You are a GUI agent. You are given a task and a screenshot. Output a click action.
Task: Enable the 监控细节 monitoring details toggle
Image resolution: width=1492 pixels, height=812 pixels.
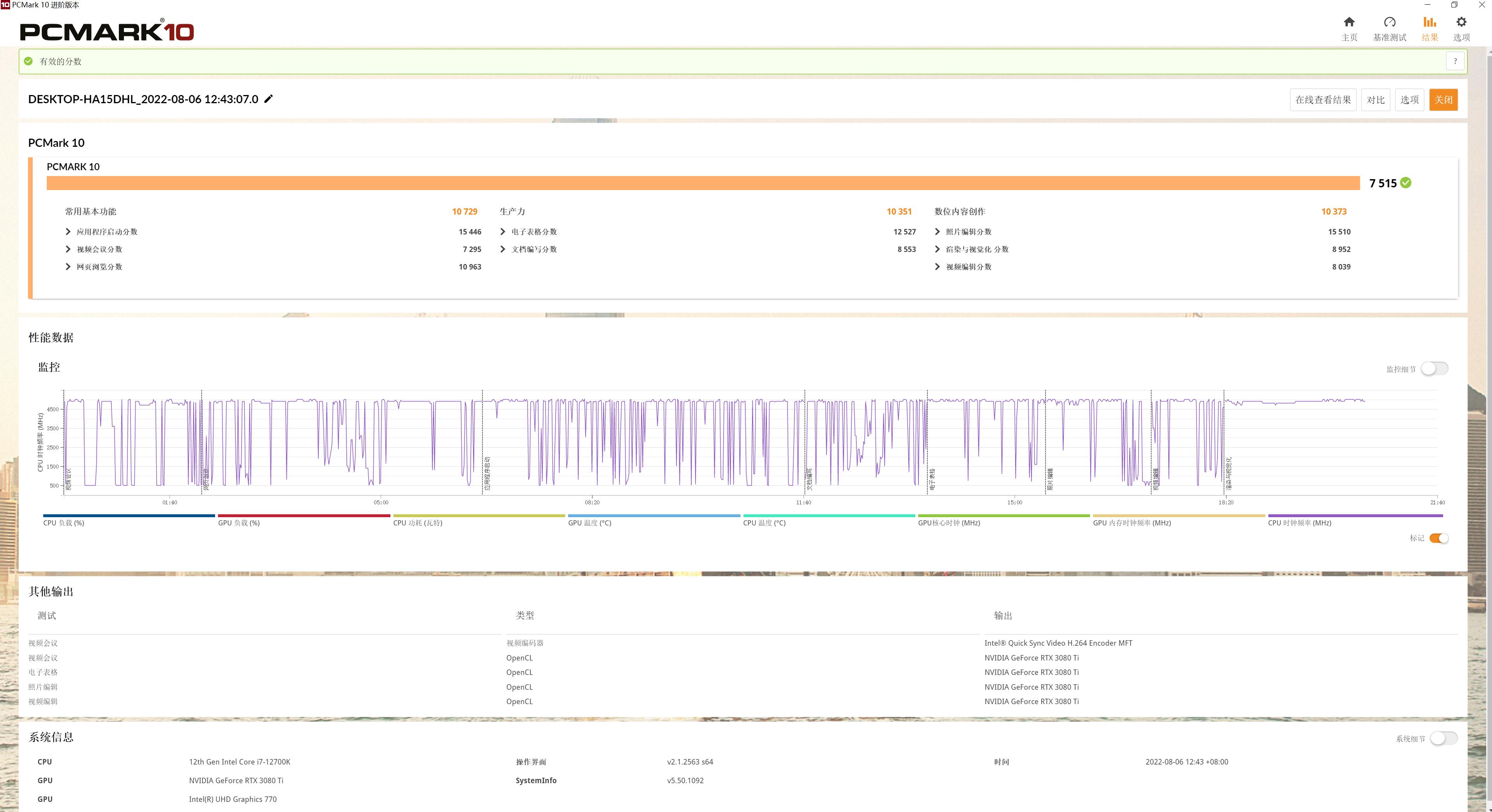click(x=1434, y=369)
